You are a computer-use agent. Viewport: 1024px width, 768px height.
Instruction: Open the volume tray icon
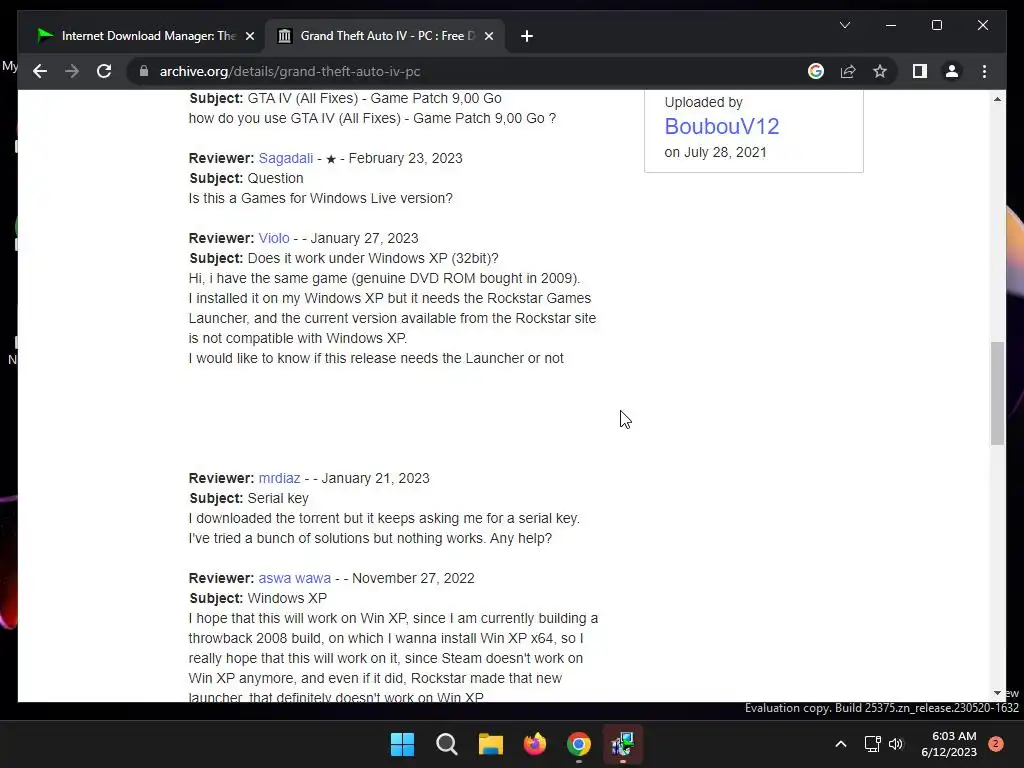point(896,744)
